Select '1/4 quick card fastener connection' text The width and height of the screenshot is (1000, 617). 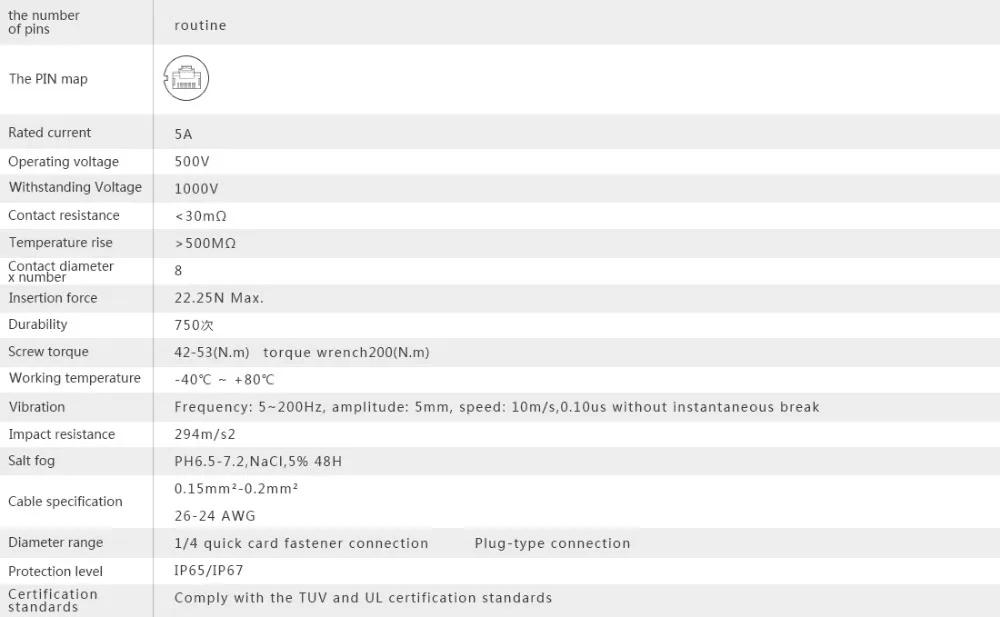pos(301,544)
